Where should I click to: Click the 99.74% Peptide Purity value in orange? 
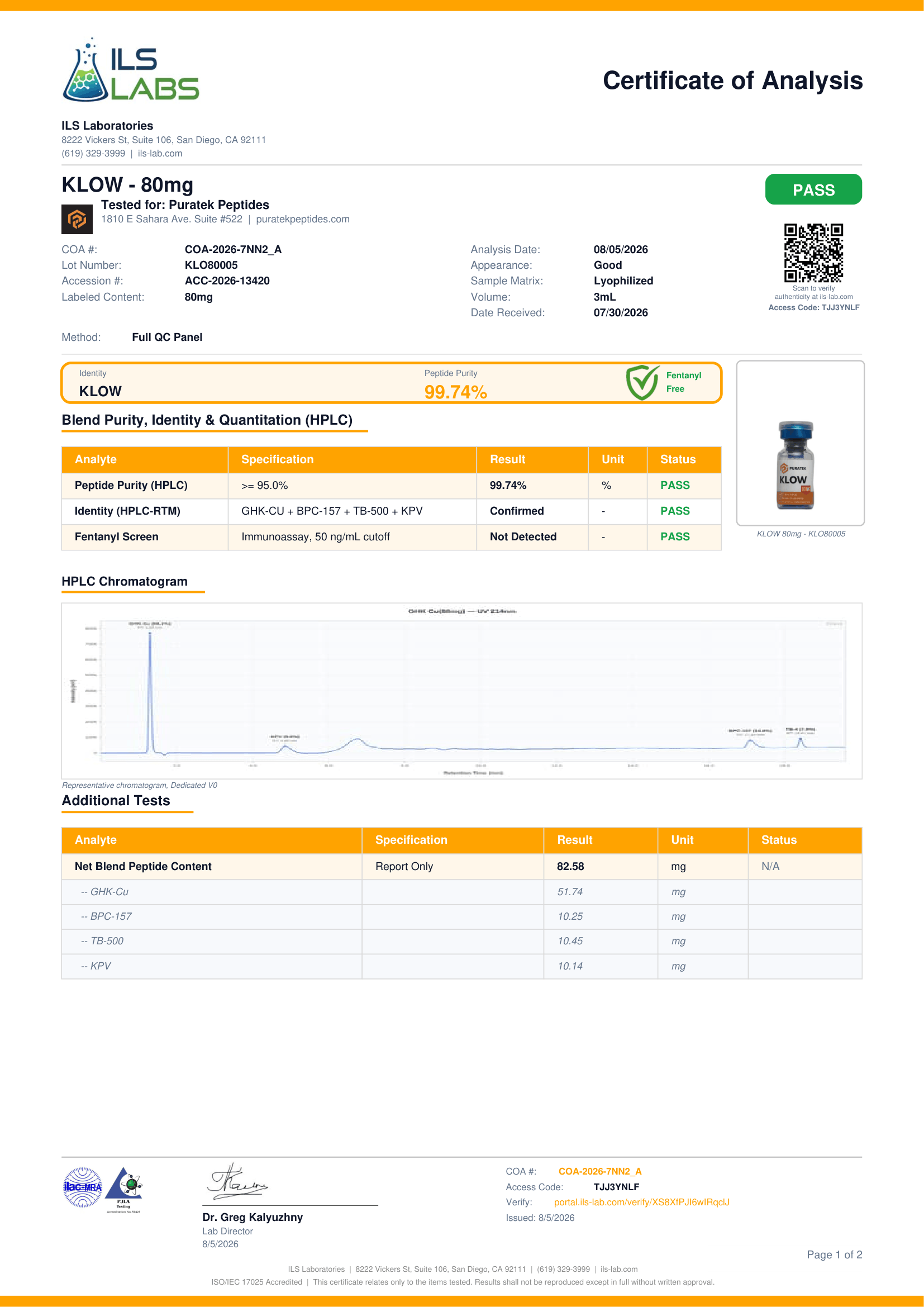point(456,392)
